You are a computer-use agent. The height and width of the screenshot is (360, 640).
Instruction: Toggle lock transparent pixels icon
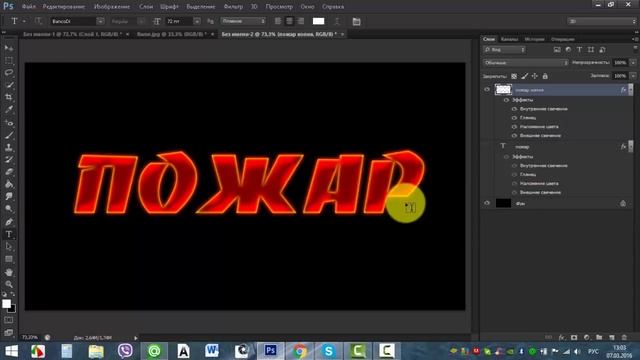tap(514, 76)
